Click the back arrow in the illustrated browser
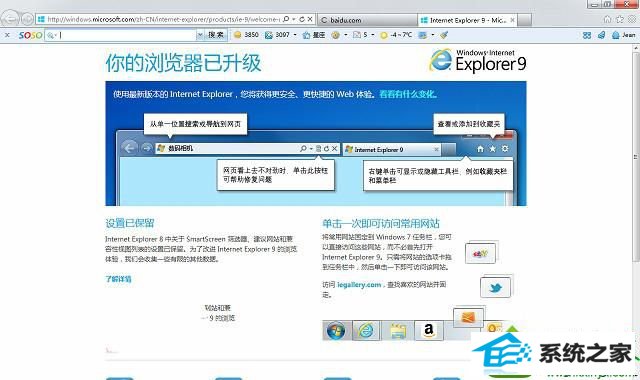The image size is (640, 380). click(130, 148)
